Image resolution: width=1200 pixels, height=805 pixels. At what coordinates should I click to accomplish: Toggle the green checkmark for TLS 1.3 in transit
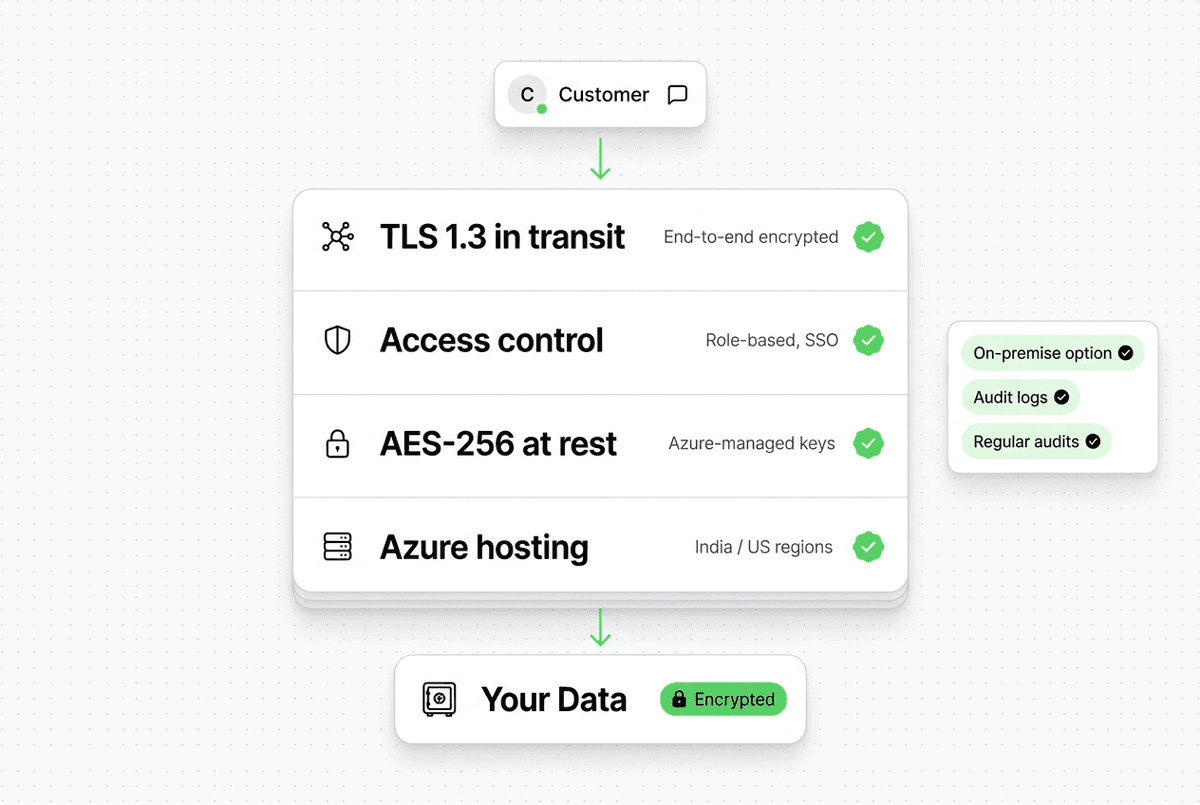coord(868,237)
